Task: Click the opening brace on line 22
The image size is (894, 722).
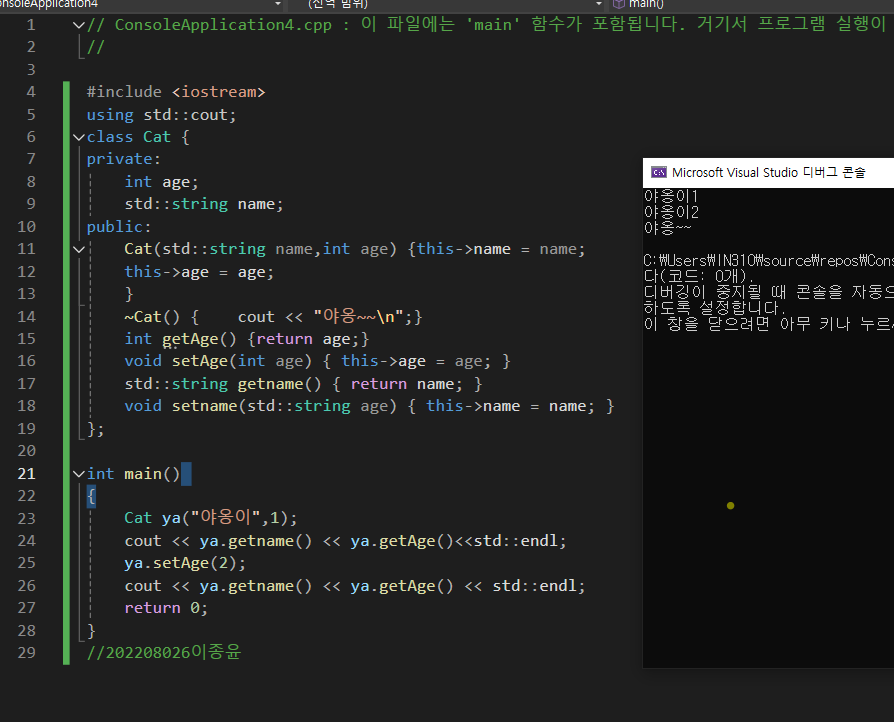Action: point(91,496)
